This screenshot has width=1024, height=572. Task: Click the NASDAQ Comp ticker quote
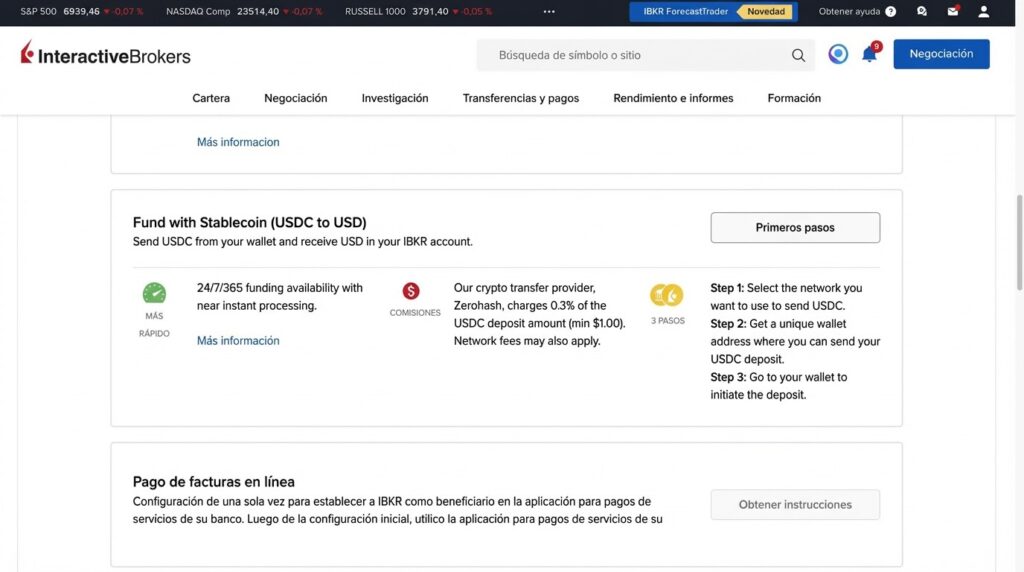coord(244,12)
